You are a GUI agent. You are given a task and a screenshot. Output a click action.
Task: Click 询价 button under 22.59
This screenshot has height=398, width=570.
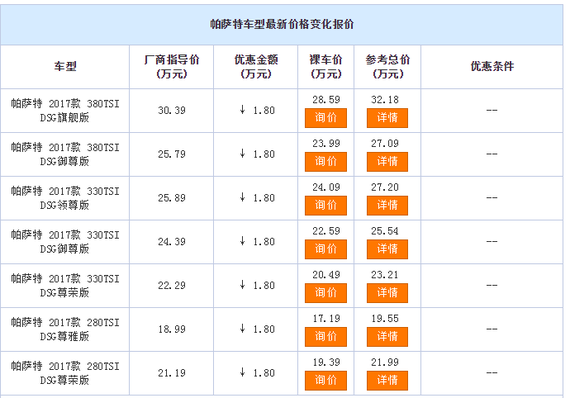pos(326,249)
